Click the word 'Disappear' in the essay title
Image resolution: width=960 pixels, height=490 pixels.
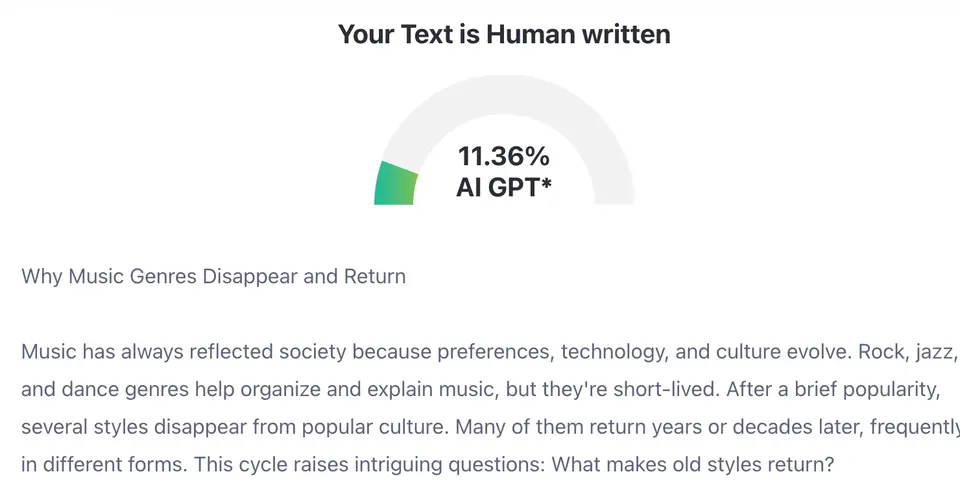249,276
